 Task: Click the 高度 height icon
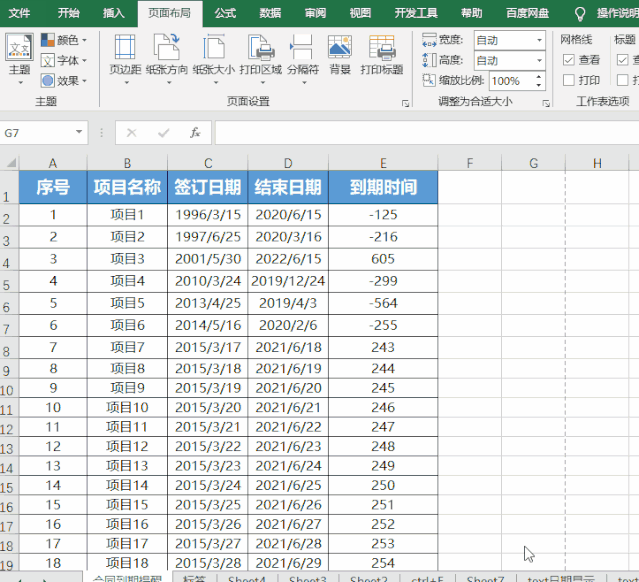tap(429, 60)
